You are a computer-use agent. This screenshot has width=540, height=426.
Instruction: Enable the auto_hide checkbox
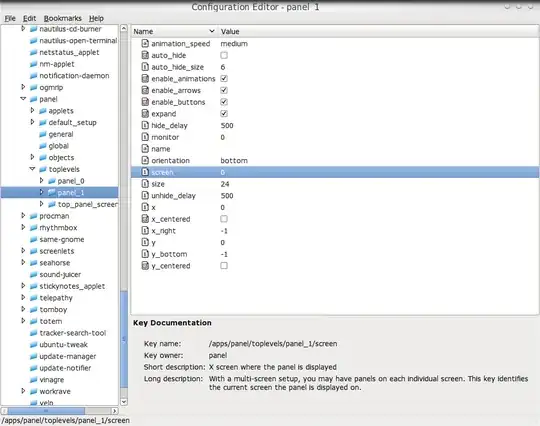click(x=224, y=55)
